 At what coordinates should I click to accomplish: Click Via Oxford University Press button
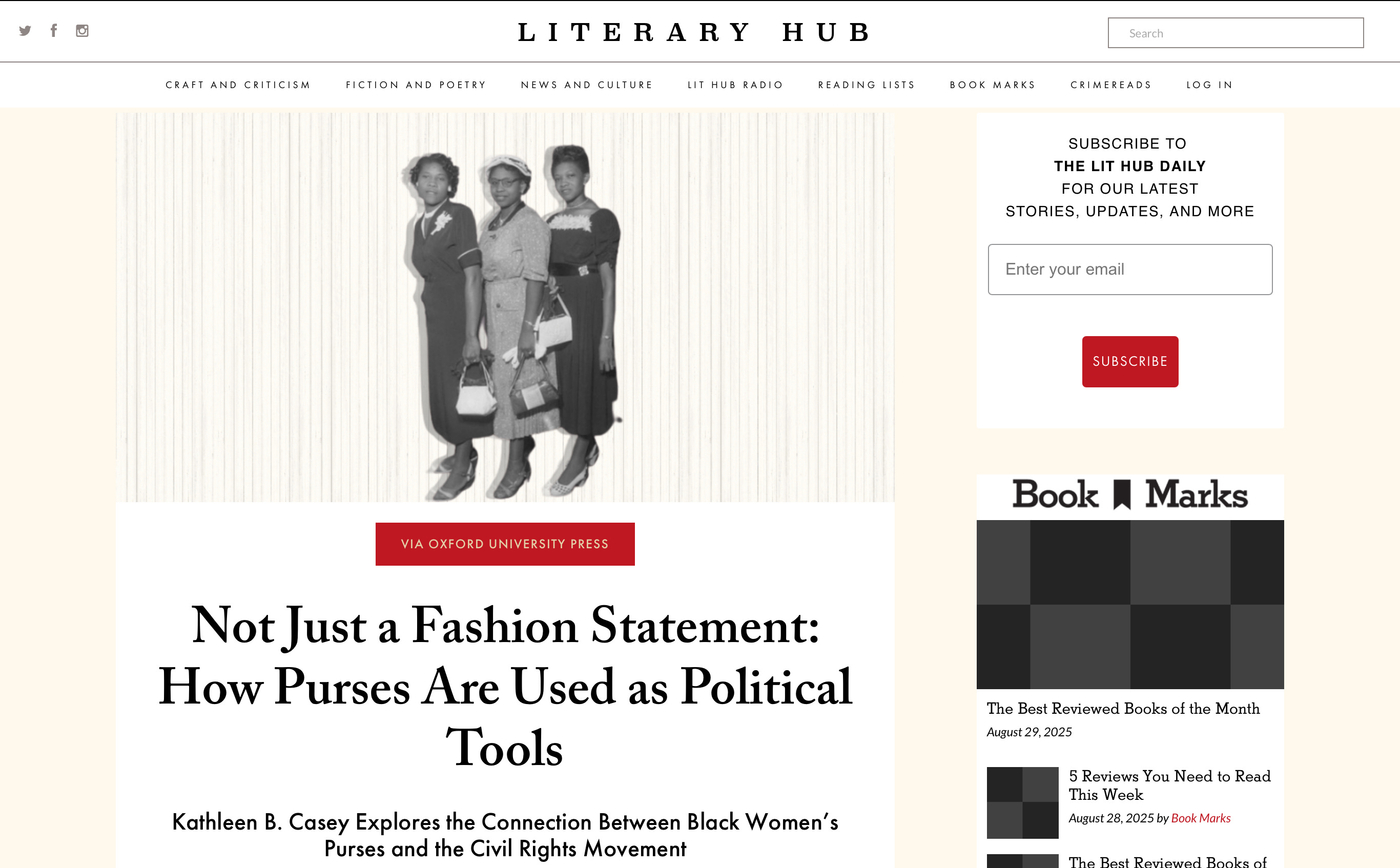pyautogui.click(x=505, y=544)
